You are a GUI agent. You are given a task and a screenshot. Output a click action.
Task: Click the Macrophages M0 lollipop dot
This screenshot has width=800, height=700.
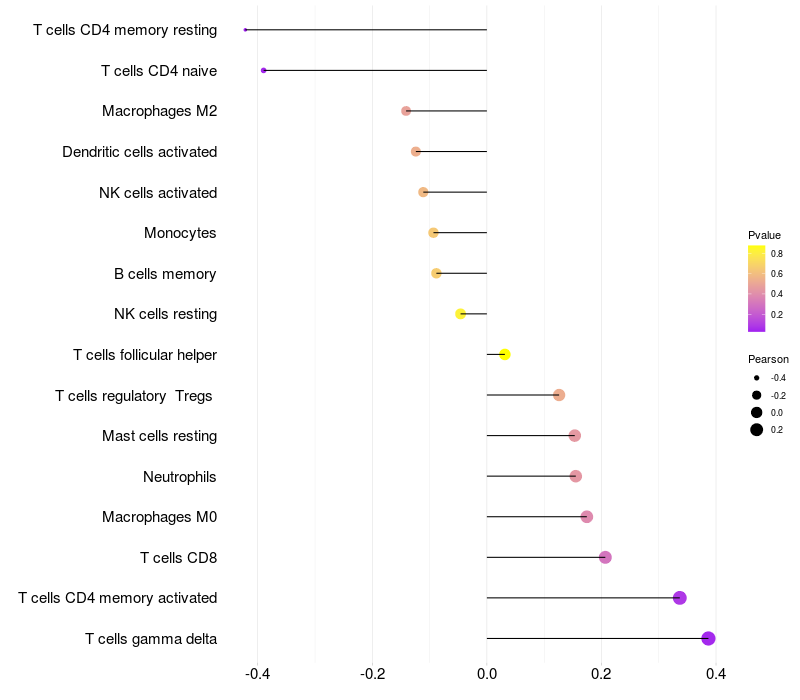point(587,517)
